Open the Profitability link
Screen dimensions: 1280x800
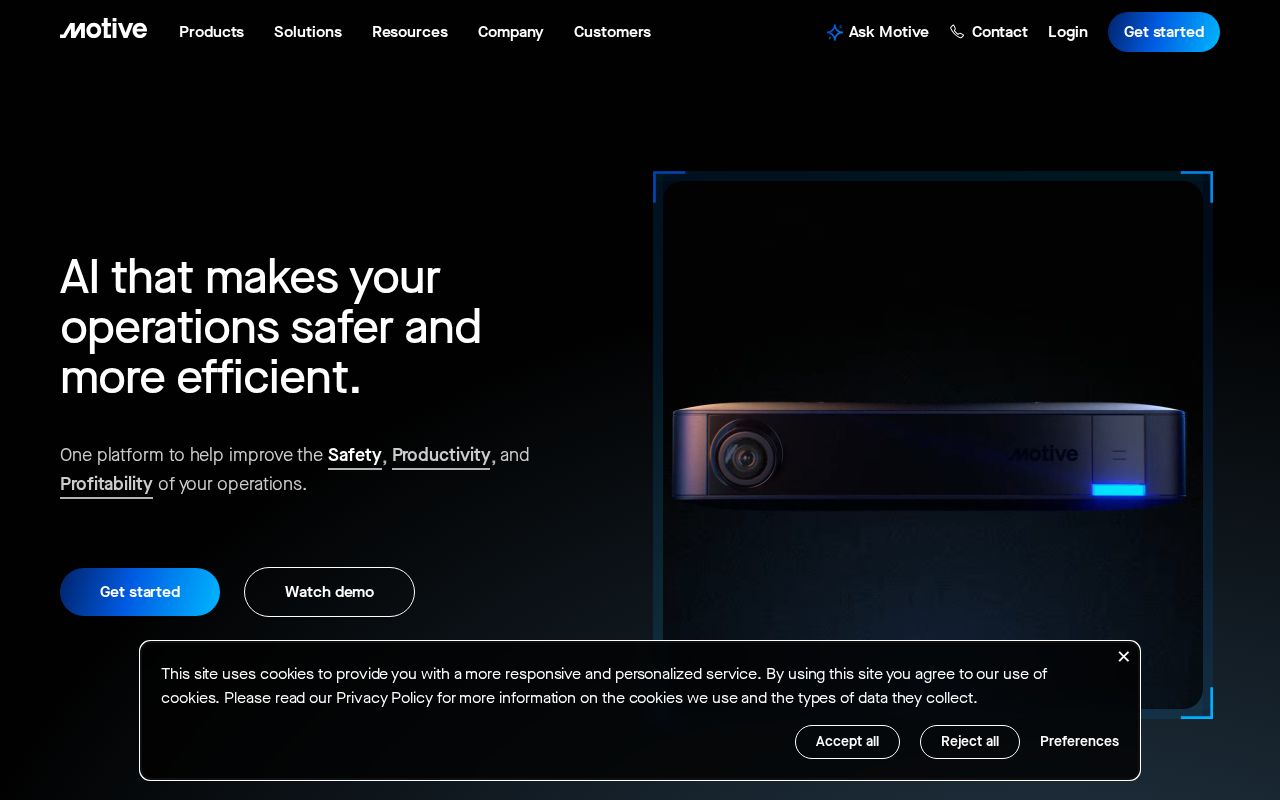click(106, 484)
